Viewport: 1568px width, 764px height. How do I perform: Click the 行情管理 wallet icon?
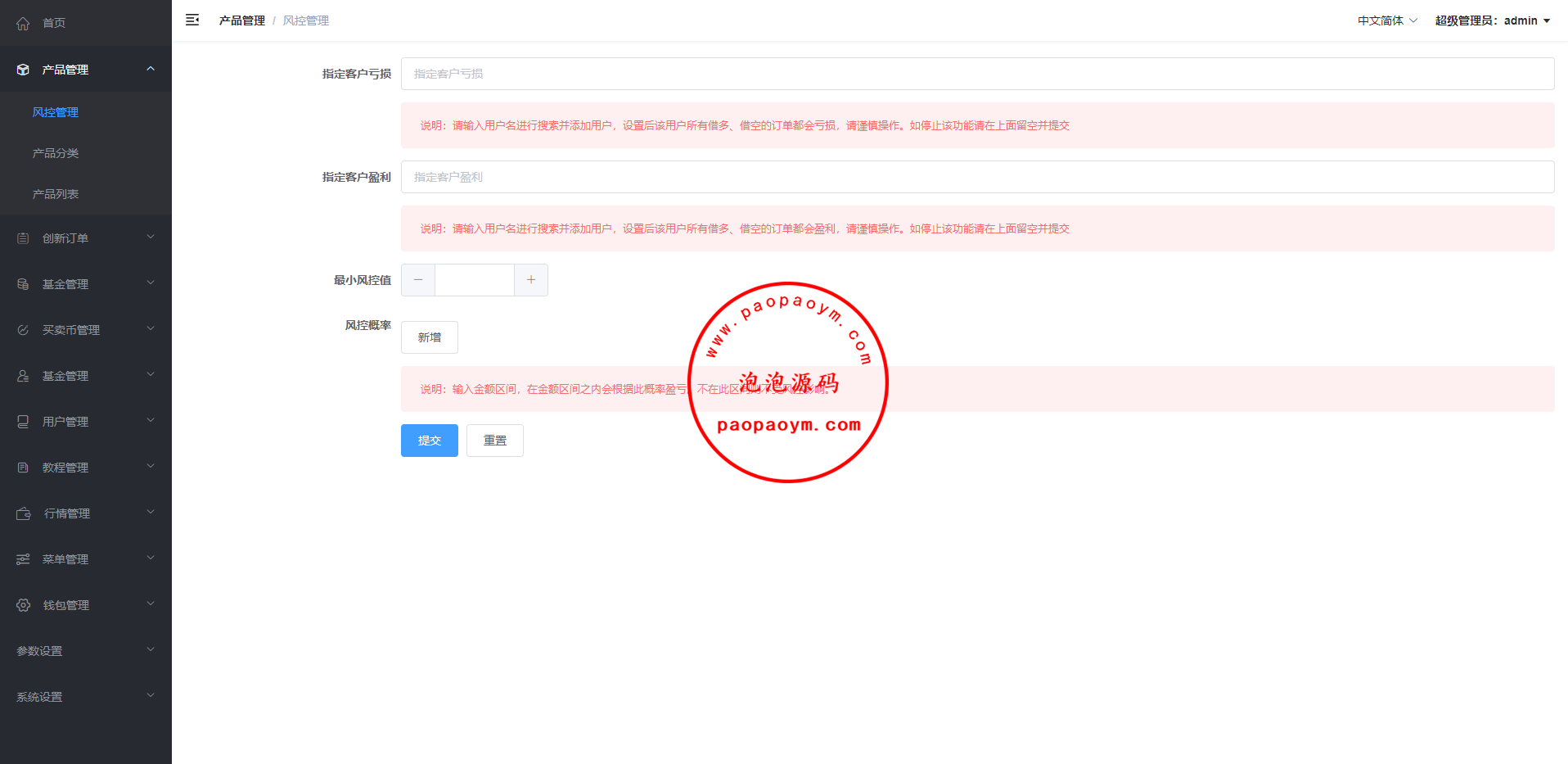coord(24,513)
